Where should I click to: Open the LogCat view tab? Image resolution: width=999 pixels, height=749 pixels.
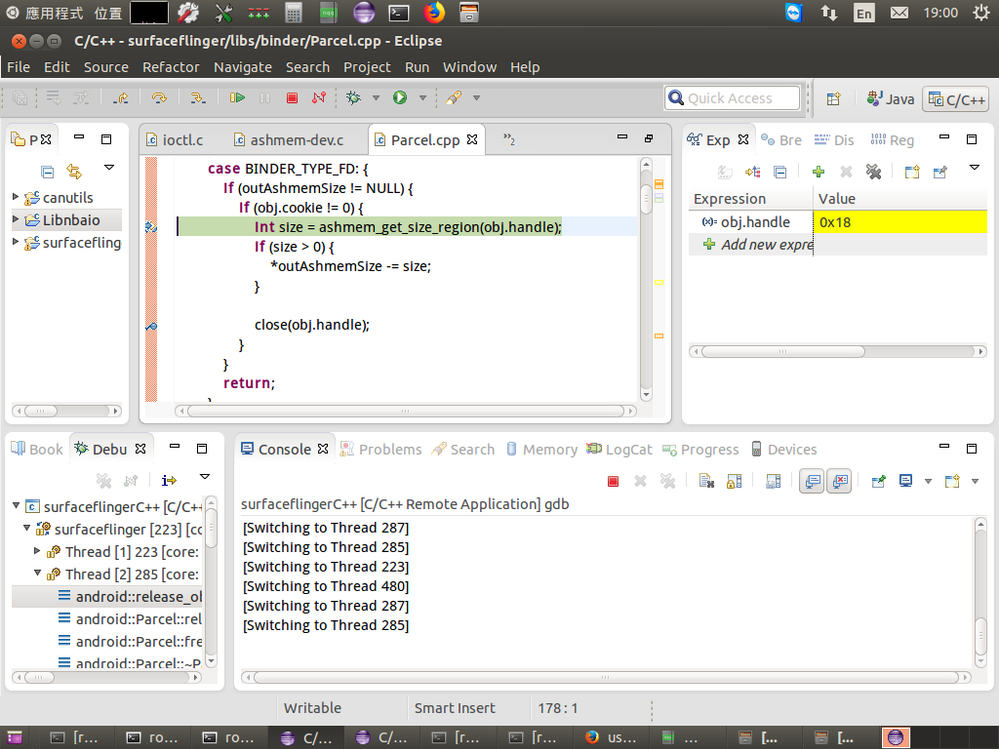[620, 449]
